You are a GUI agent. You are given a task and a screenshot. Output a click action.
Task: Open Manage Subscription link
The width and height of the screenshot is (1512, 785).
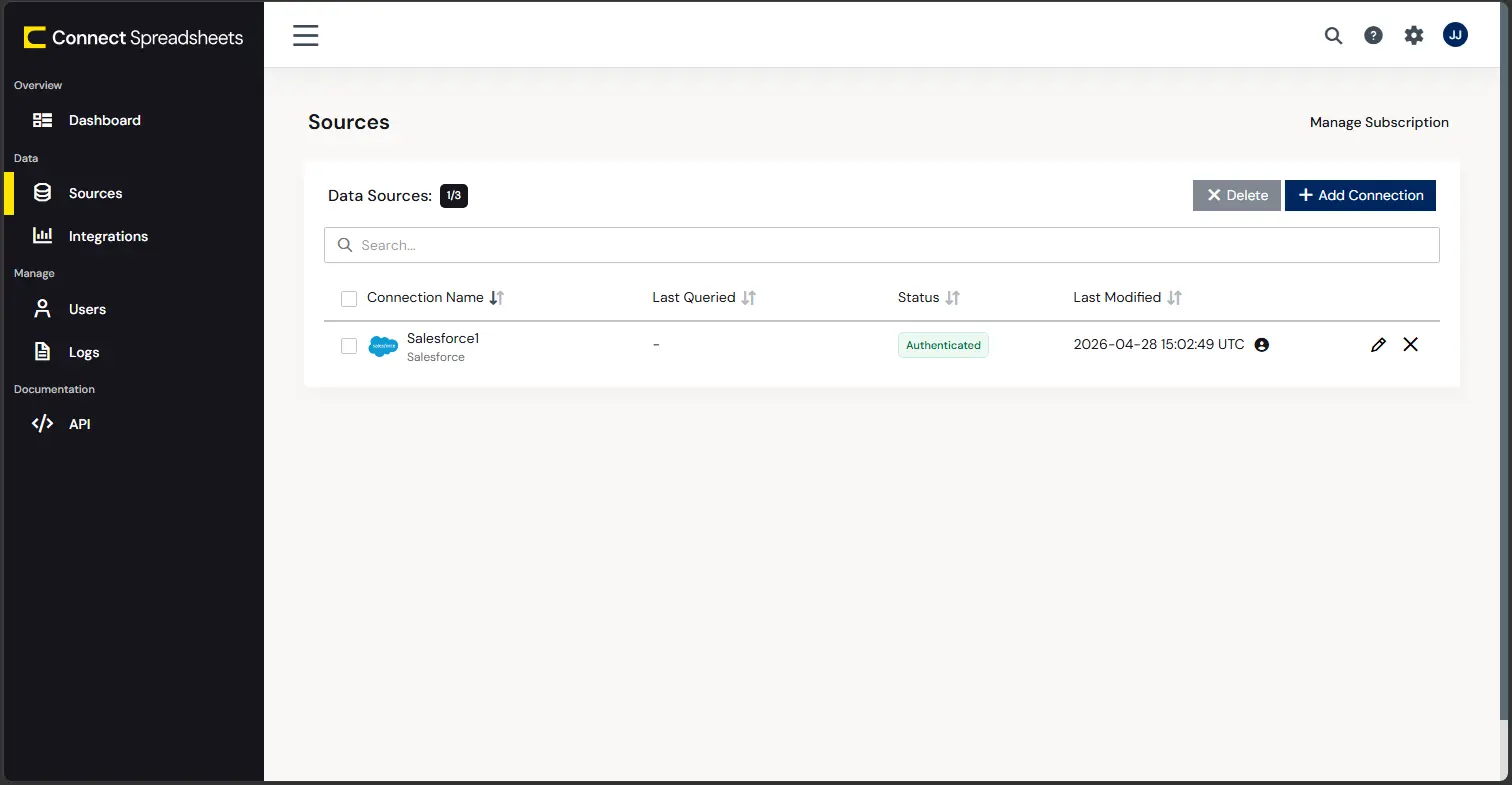pyautogui.click(x=1379, y=122)
